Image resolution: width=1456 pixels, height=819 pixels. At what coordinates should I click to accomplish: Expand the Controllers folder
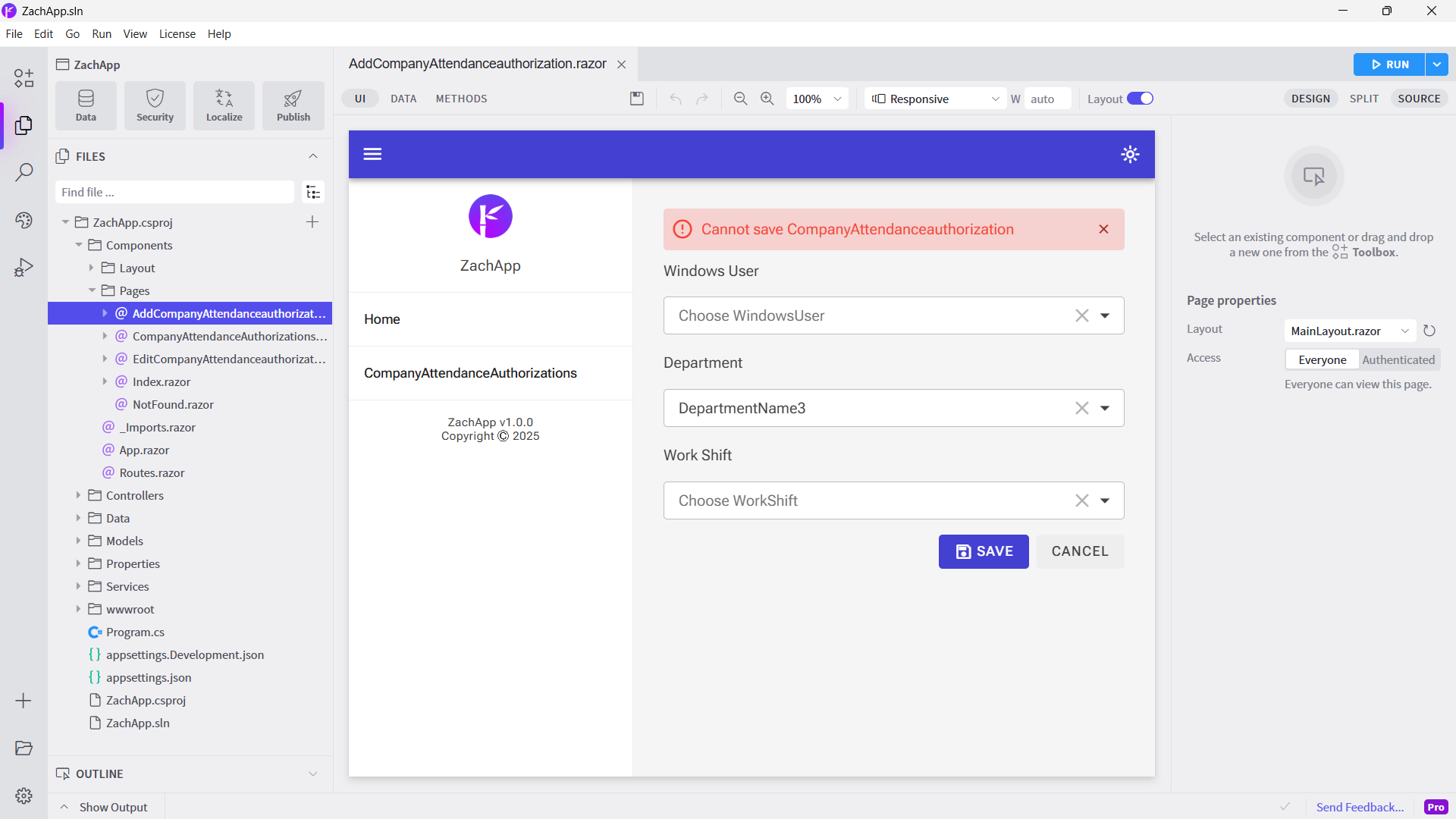(x=78, y=495)
